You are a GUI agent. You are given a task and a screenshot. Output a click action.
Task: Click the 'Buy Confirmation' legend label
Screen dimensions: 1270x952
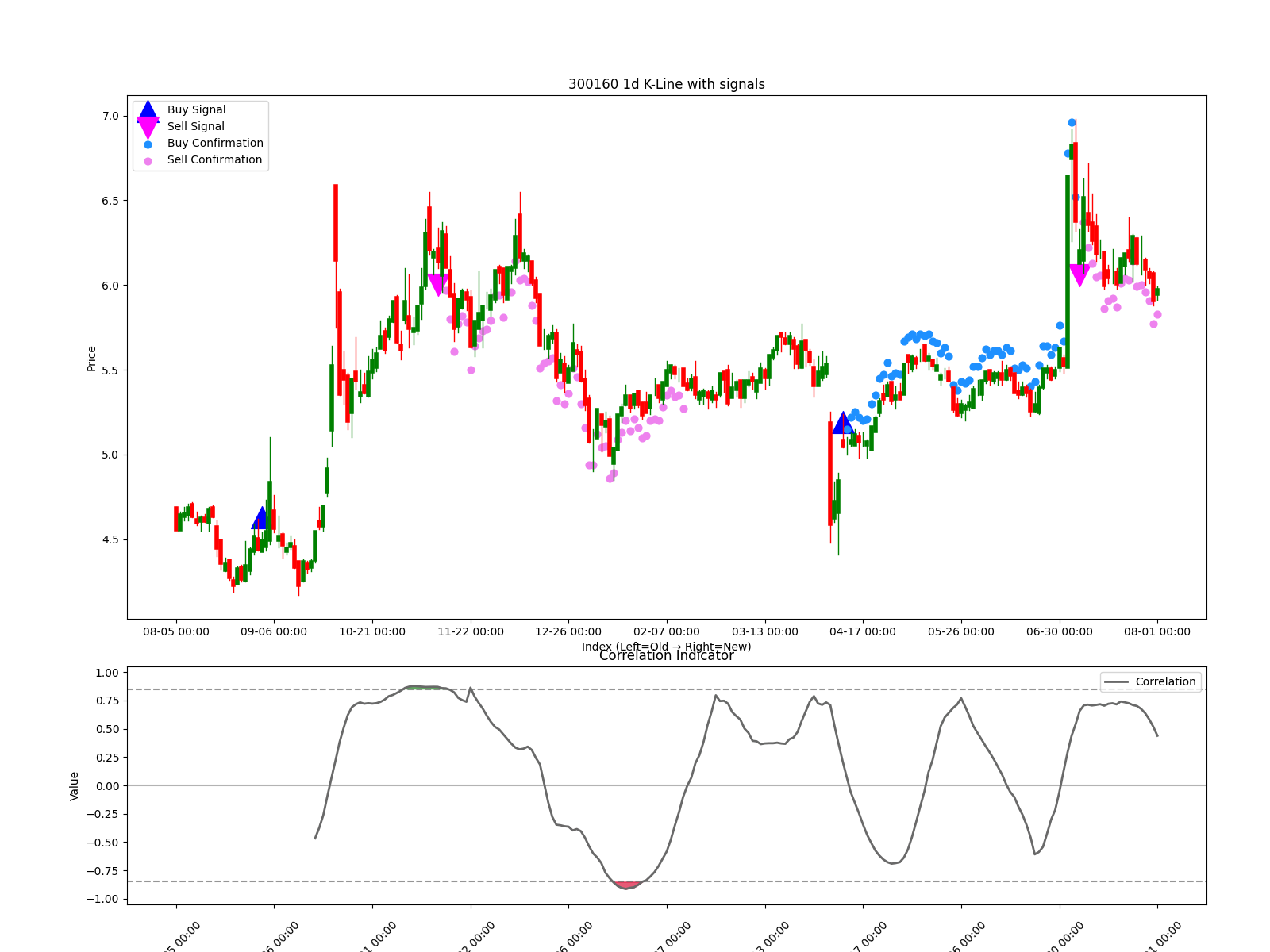click(x=215, y=143)
